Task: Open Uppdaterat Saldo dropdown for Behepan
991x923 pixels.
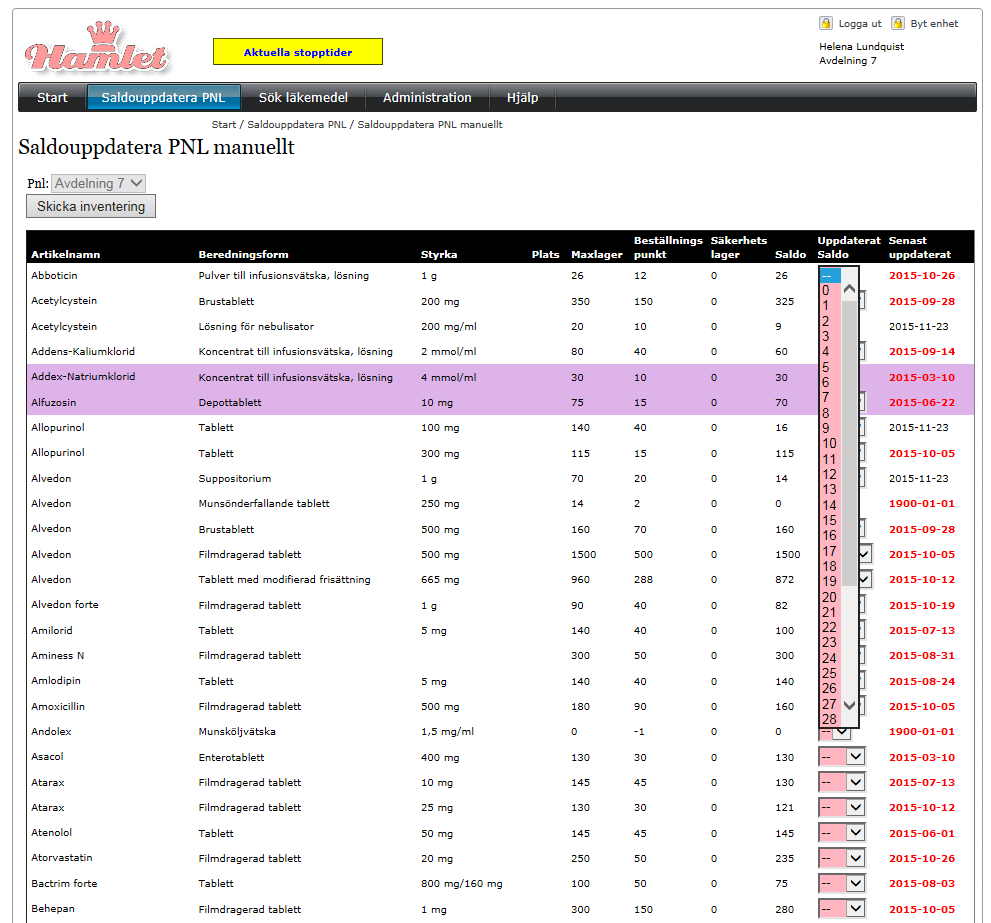Action: 842,908
